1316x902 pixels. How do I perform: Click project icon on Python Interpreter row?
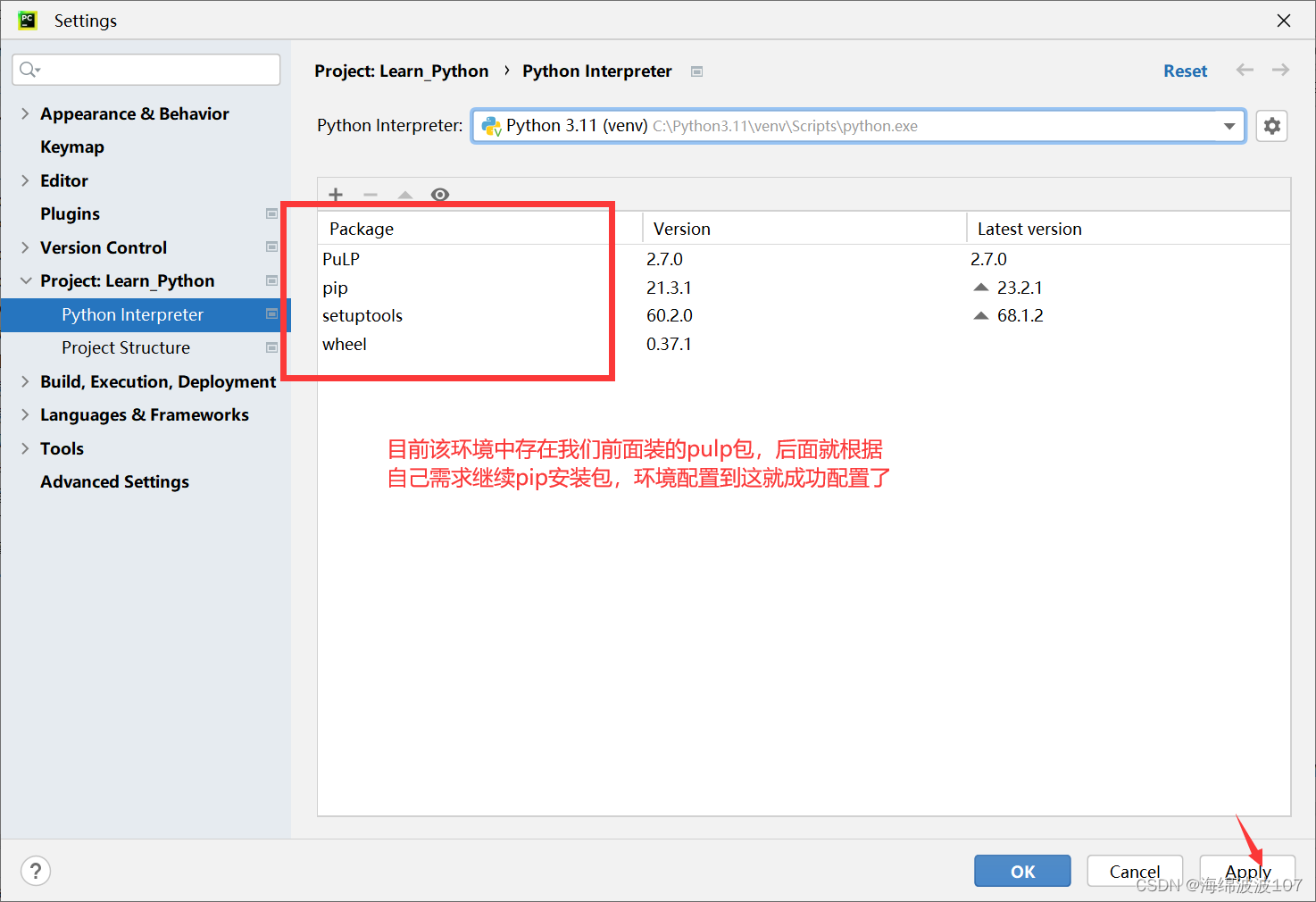[271, 313]
